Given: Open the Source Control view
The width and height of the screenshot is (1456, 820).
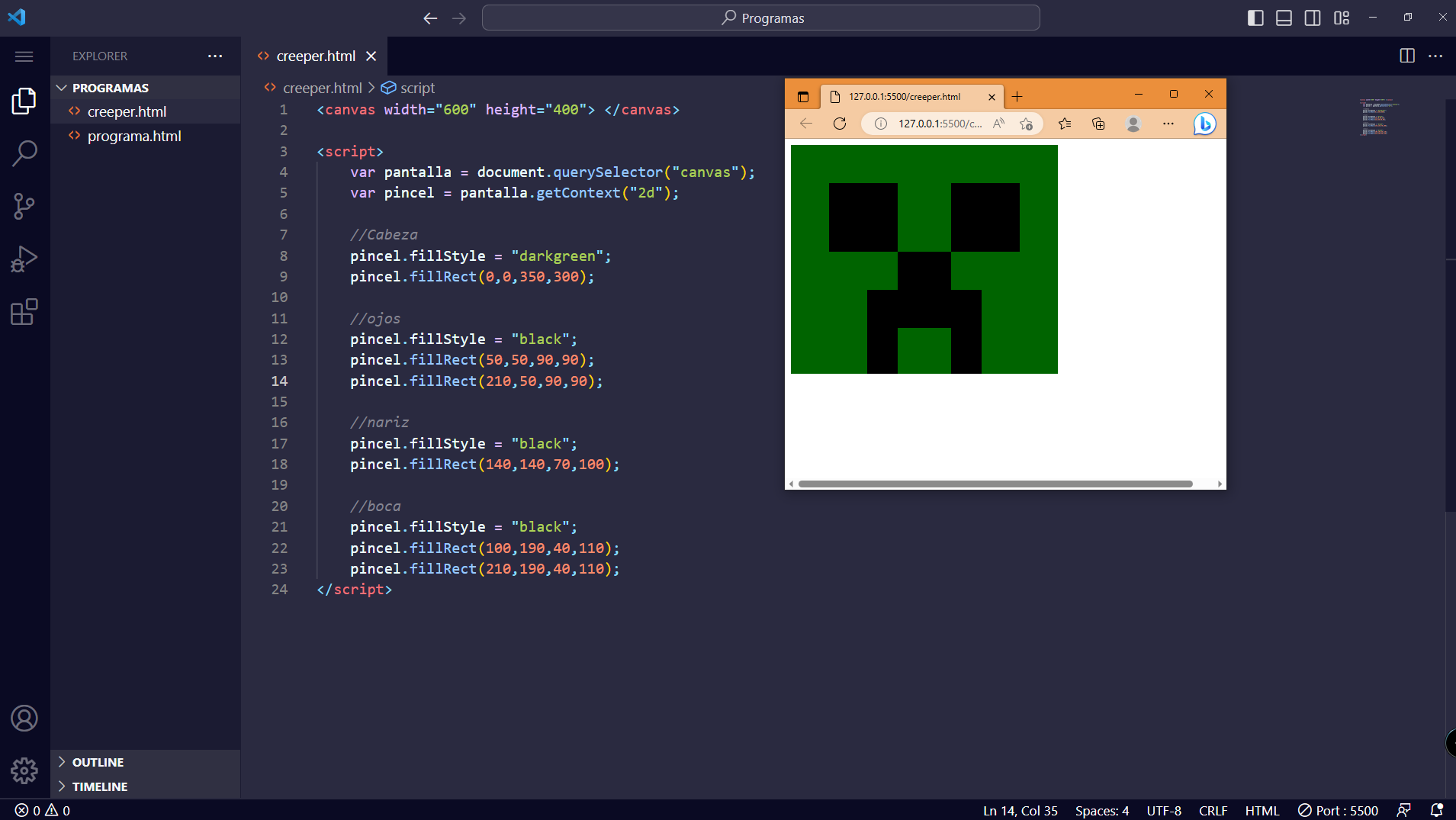Looking at the screenshot, I should point(24,206).
